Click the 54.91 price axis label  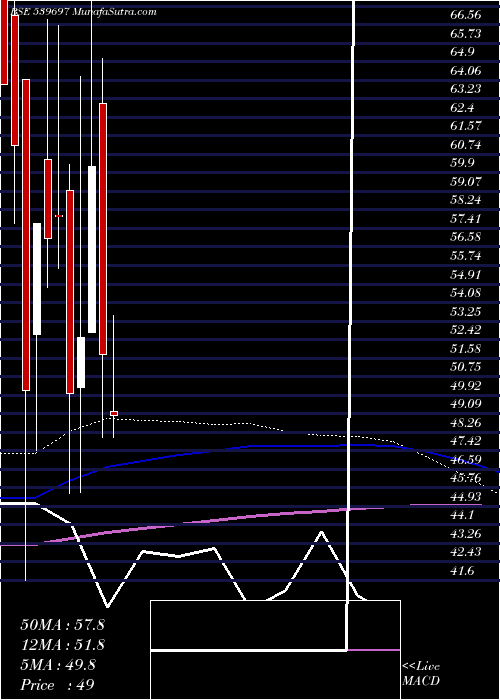(x=466, y=275)
